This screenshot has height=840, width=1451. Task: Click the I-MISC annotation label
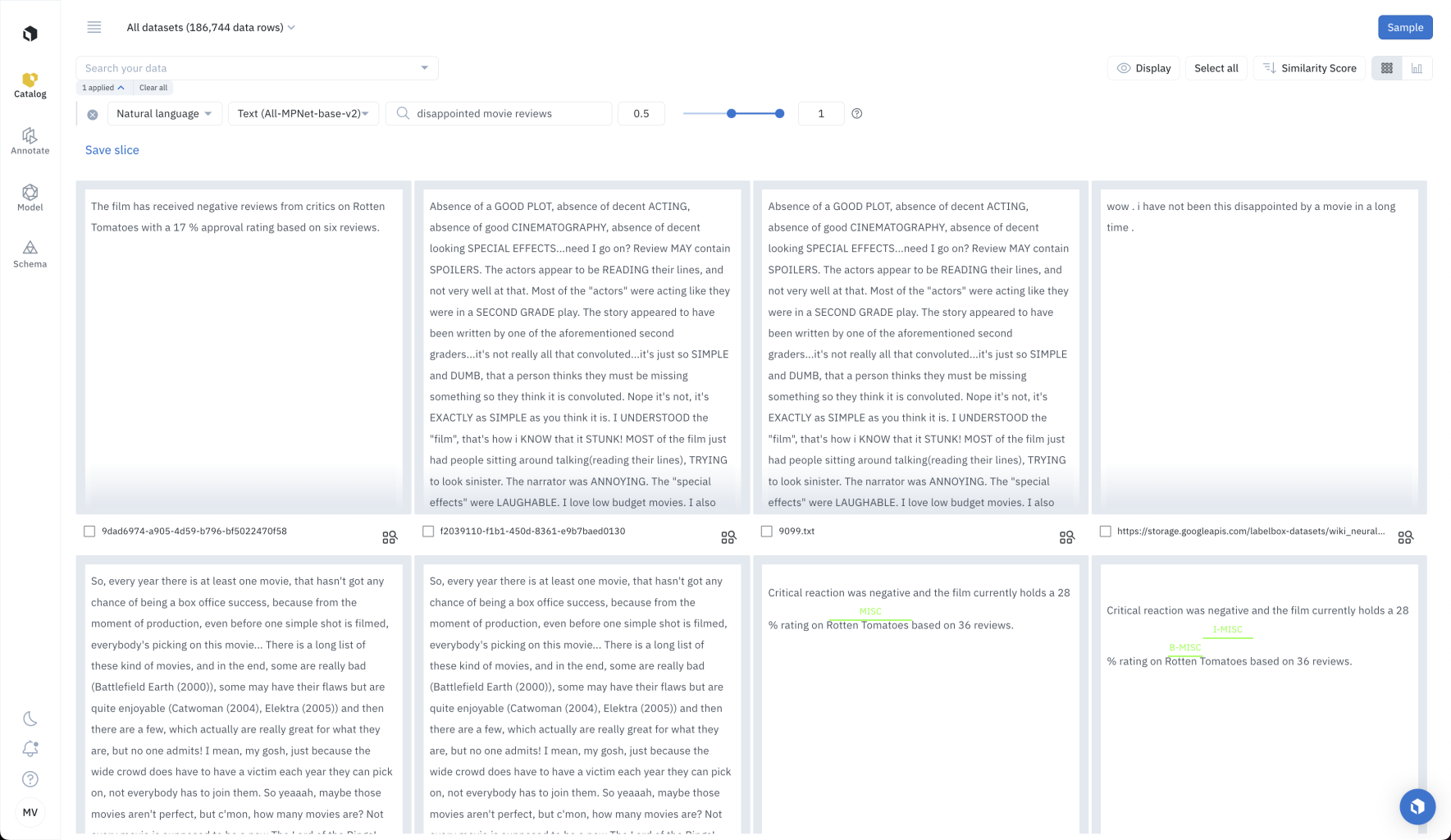1228,629
